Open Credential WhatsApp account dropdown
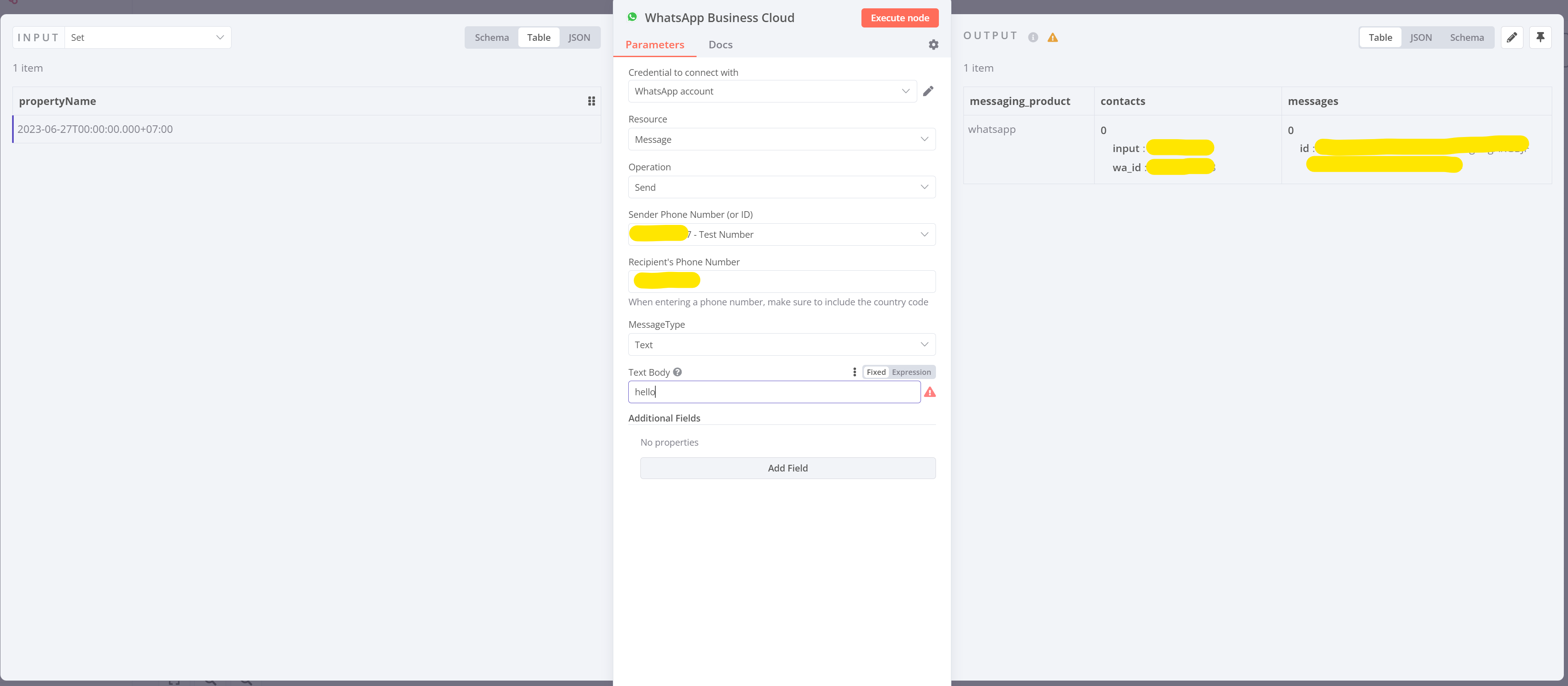Viewport: 1568px width, 686px height. tap(772, 91)
